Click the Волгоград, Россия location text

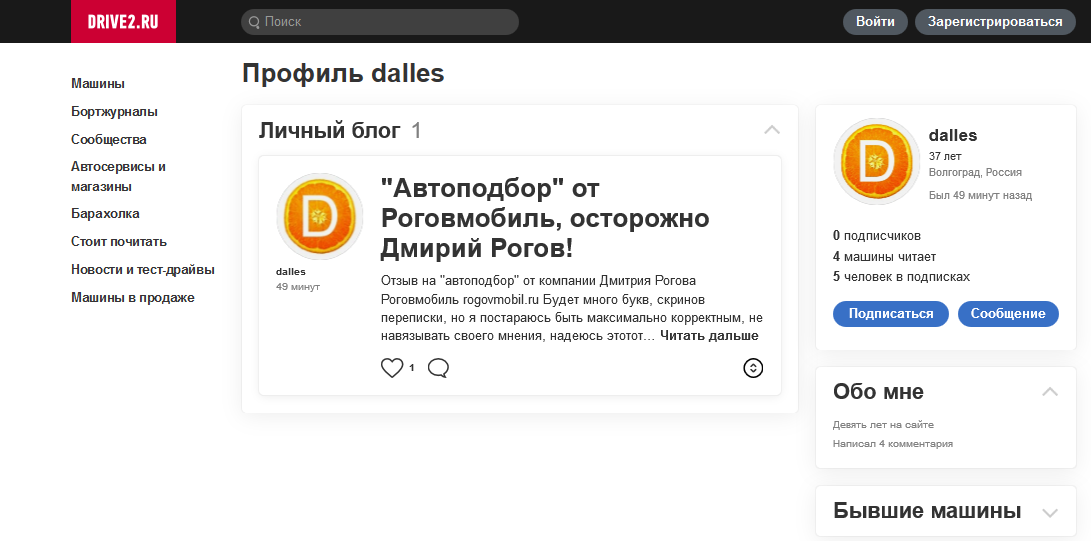point(975,172)
